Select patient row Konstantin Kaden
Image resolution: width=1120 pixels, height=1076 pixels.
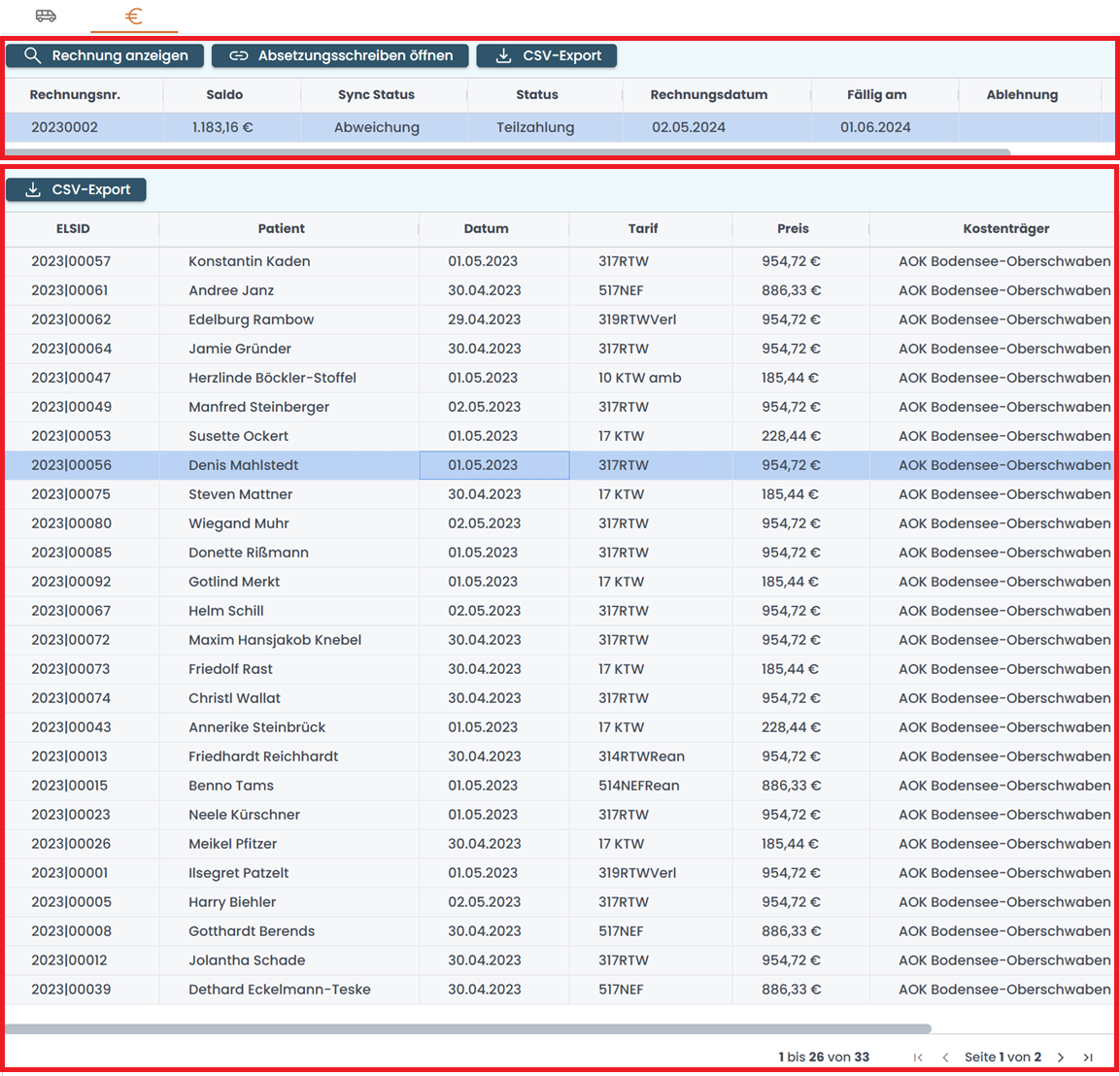(250, 261)
